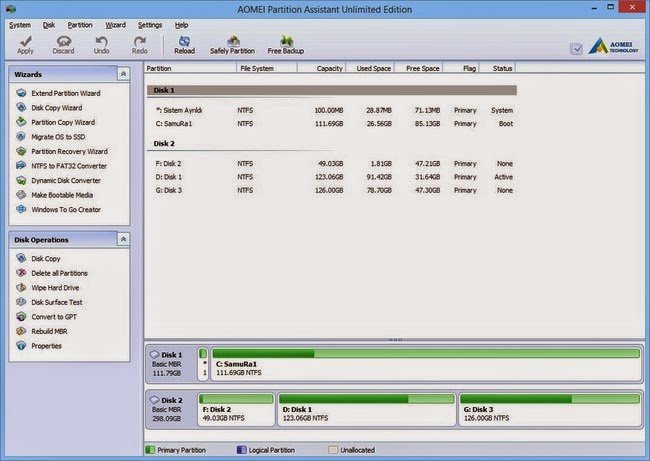Click the Active status of D: Disk 1
Viewport: 650px width, 461px height.
(503, 177)
